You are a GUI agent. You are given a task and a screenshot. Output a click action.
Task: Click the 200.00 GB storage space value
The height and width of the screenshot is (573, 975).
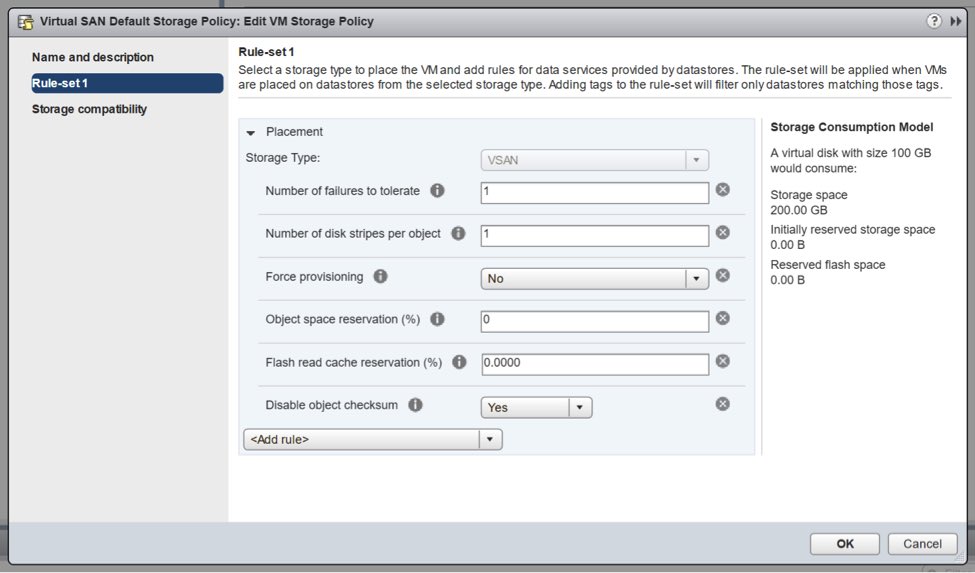(x=798, y=210)
